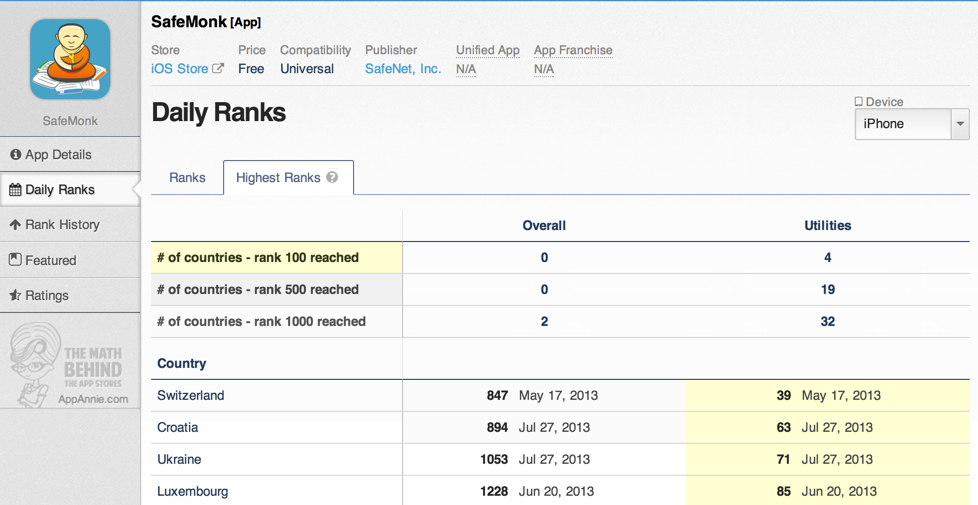The width and height of the screenshot is (978, 505).
Task: Click the help question mark on Highest Ranks
Action: click(332, 177)
